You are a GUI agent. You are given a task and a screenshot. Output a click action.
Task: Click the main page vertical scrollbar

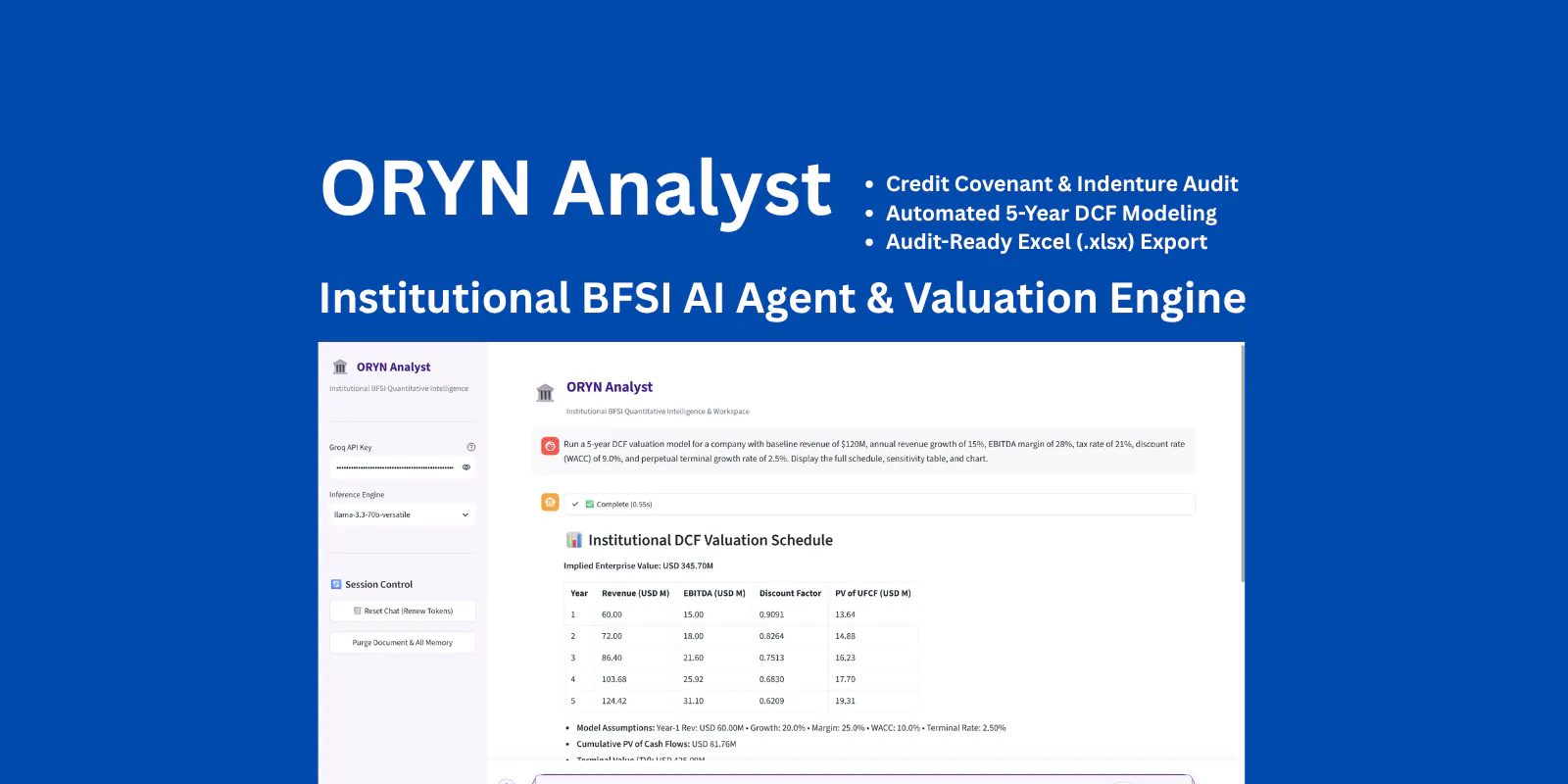coord(1243,463)
